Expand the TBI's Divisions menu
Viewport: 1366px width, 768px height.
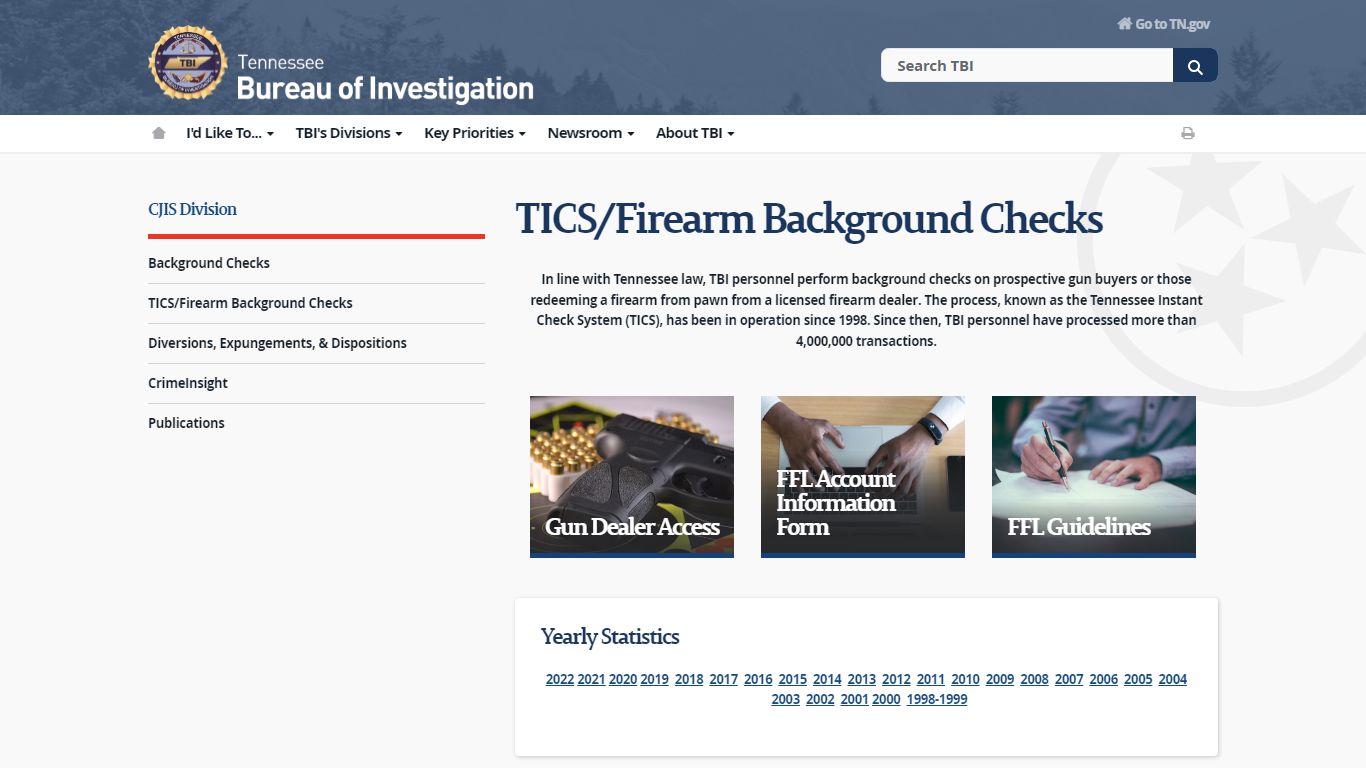(x=349, y=133)
